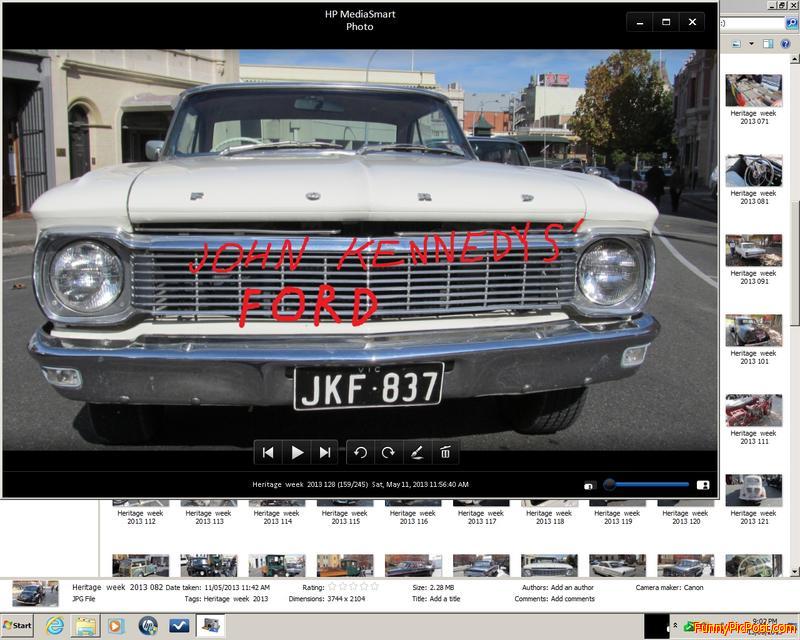Click Add a title in details pane
The height and width of the screenshot is (640, 800).
tap(445, 599)
